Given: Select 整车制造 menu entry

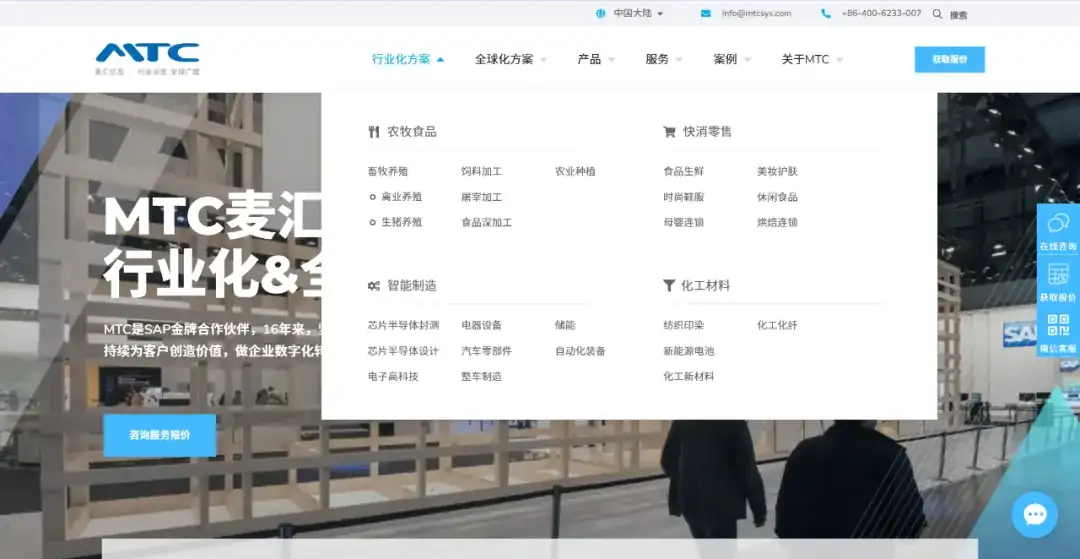Looking at the screenshot, I should tap(481, 377).
